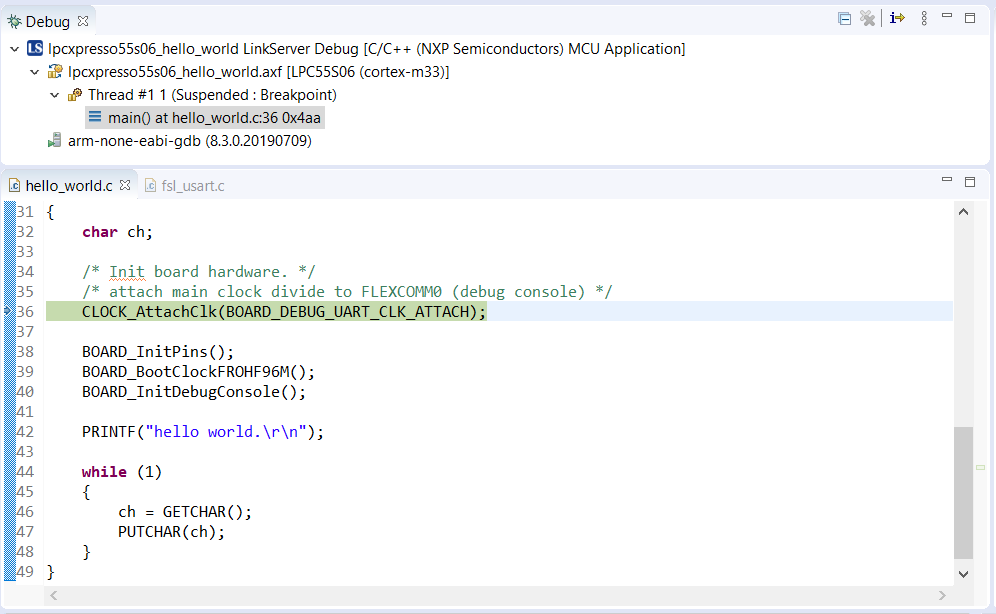The height and width of the screenshot is (614, 996).
Task: Collapse the LinkServer Debug launch node
Action: click(14, 49)
